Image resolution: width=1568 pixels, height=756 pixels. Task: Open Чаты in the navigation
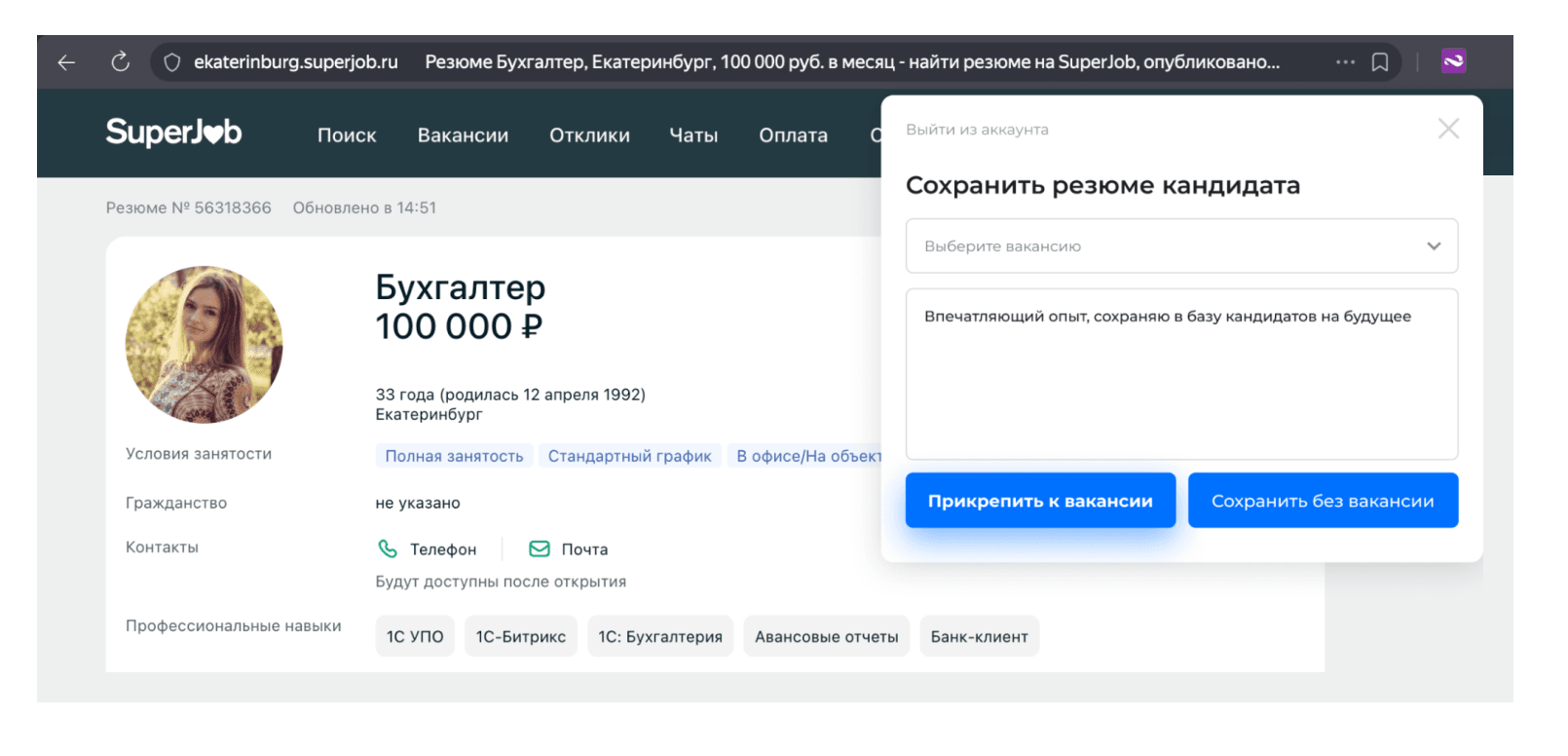[693, 135]
